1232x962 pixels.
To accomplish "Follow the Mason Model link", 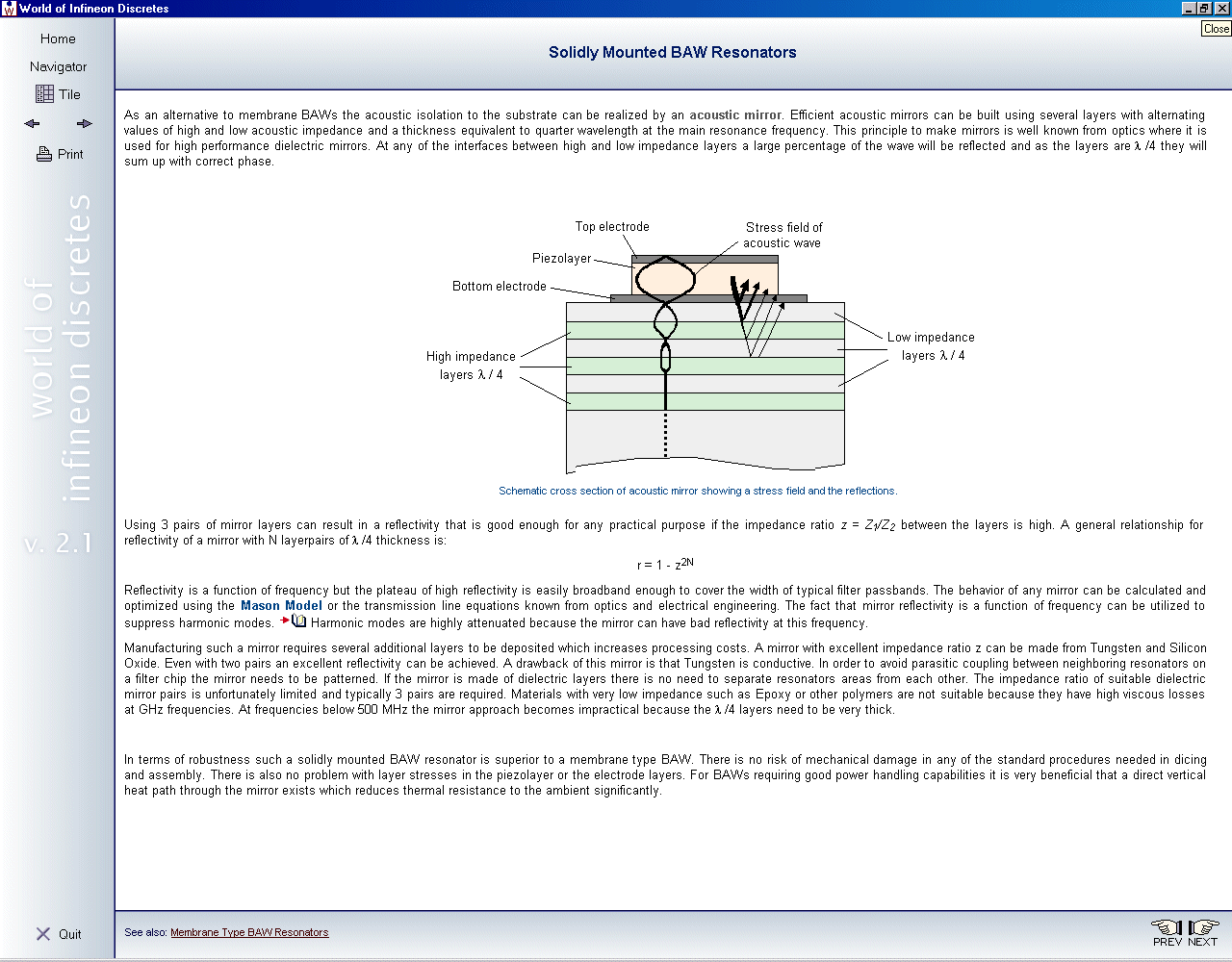I will click(x=281, y=606).
